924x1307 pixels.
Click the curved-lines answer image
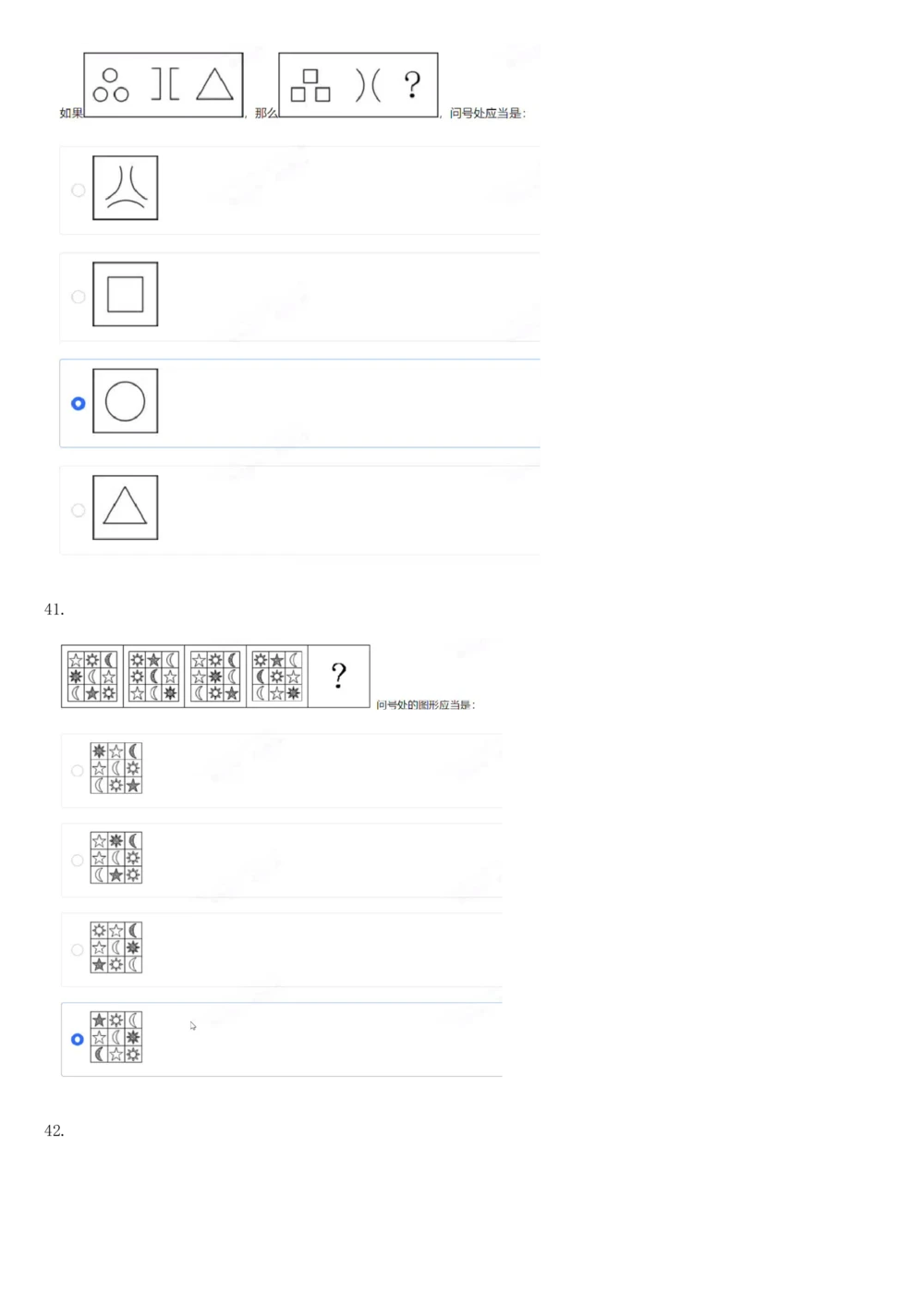coord(126,188)
